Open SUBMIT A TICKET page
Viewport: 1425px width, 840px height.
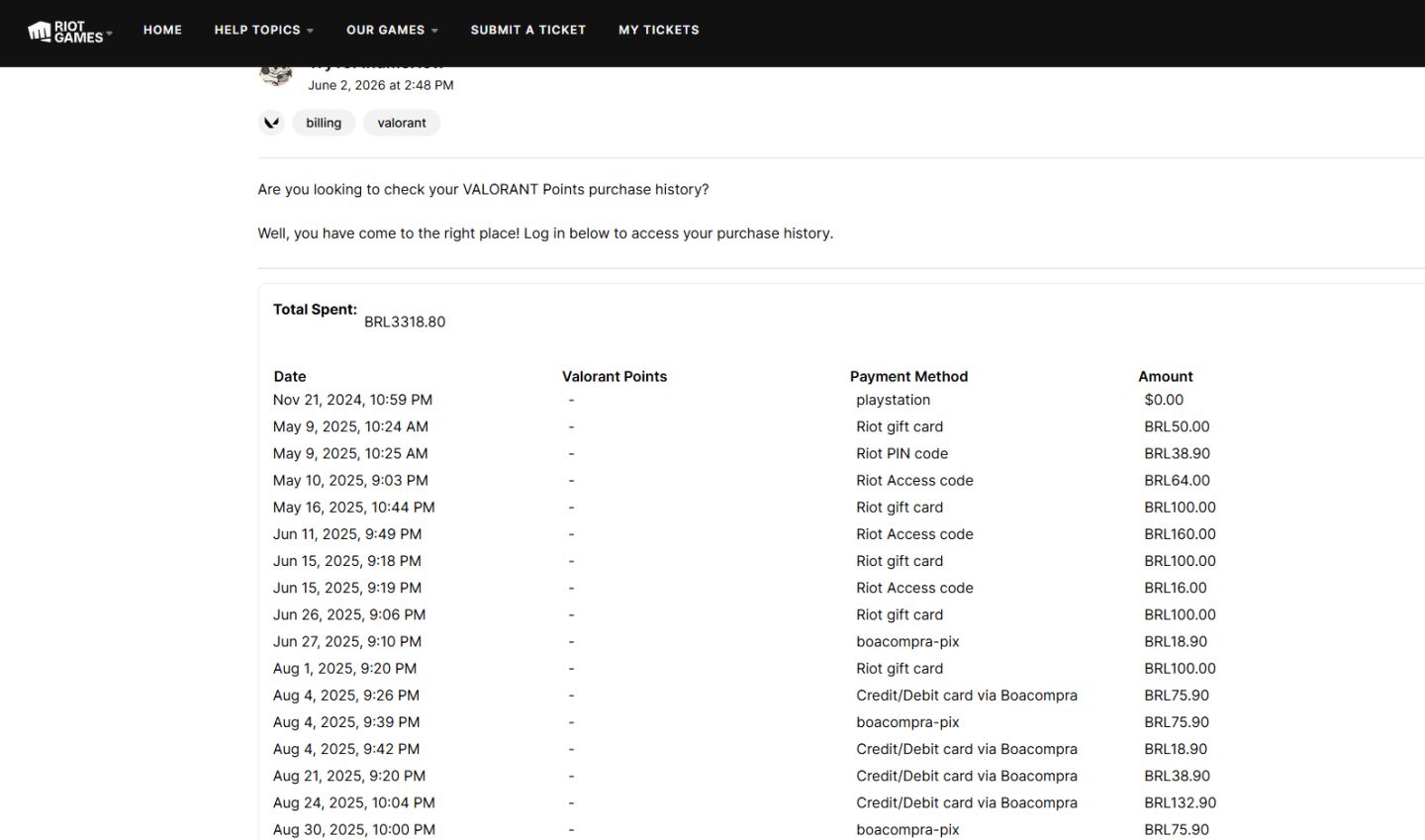pos(528,30)
